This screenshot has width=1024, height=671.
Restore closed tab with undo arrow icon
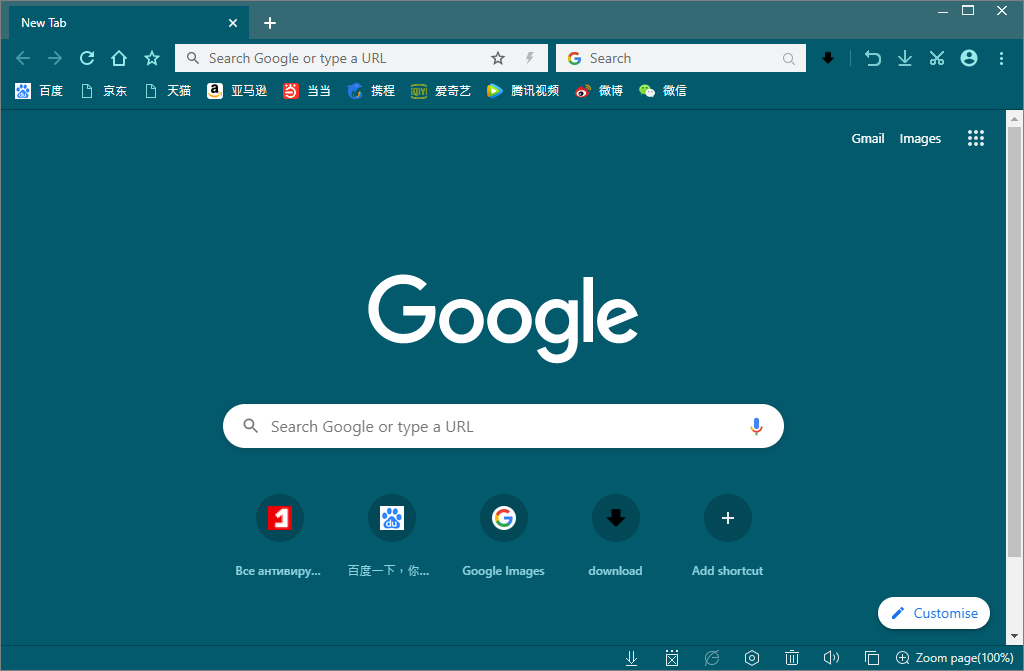(872, 58)
